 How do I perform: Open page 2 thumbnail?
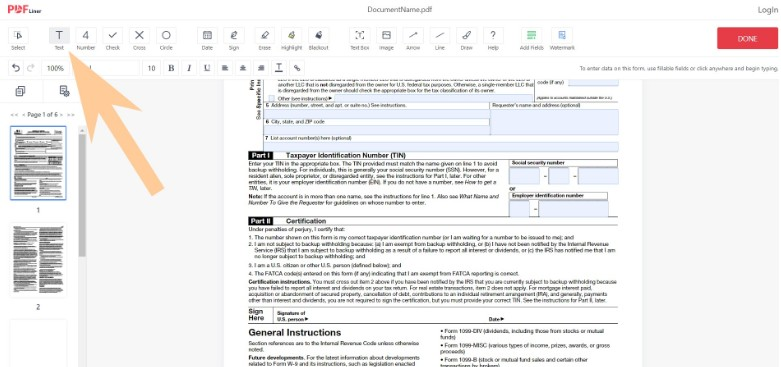(38, 260)
